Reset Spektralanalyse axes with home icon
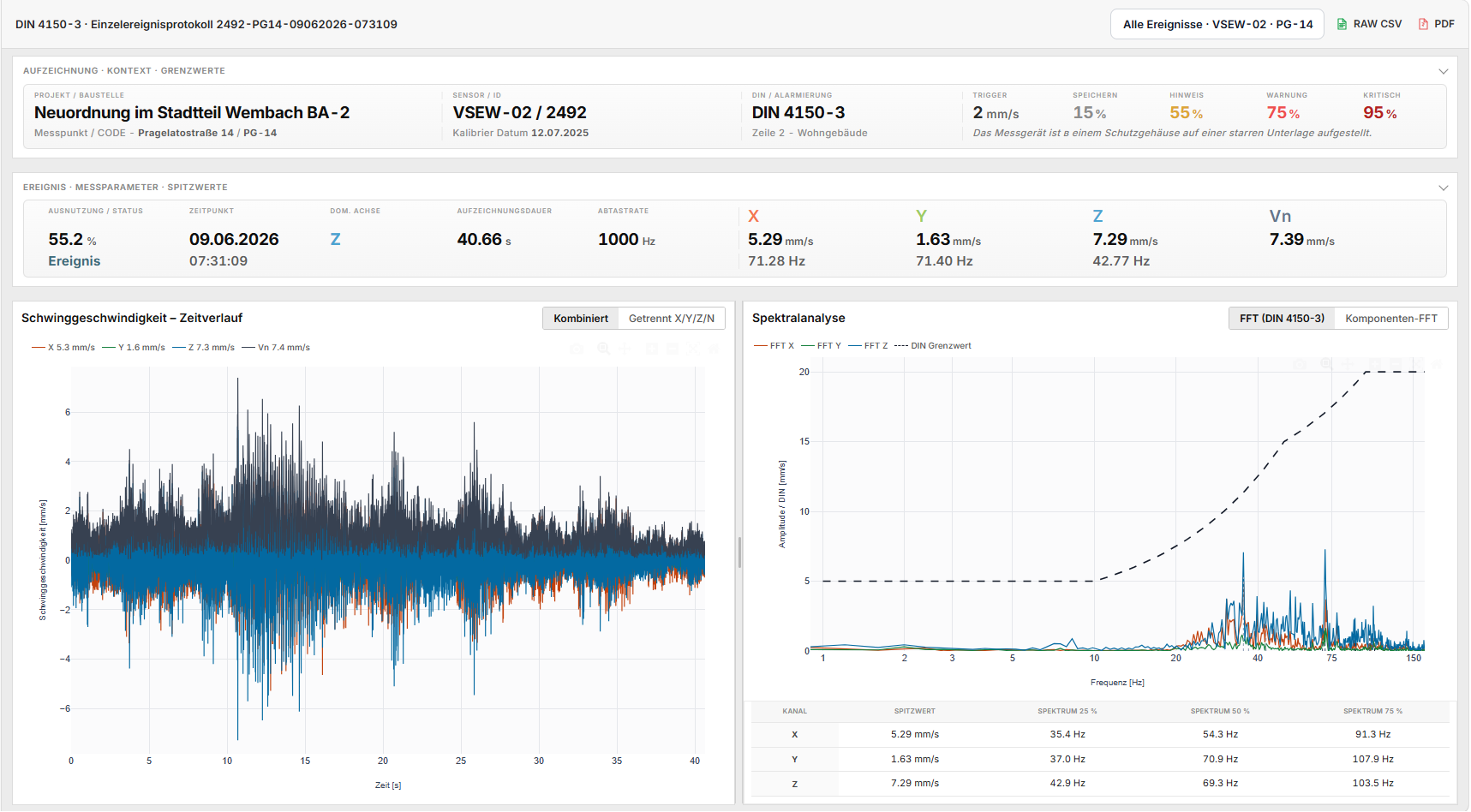The image size is (1471, 812). click(1437, 364)
